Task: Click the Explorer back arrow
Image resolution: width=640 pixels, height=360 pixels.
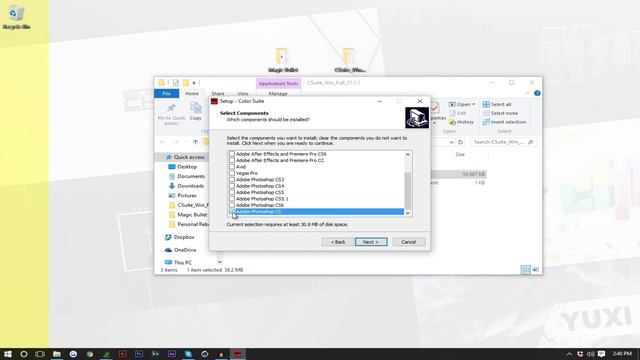Action: (163, 142)
